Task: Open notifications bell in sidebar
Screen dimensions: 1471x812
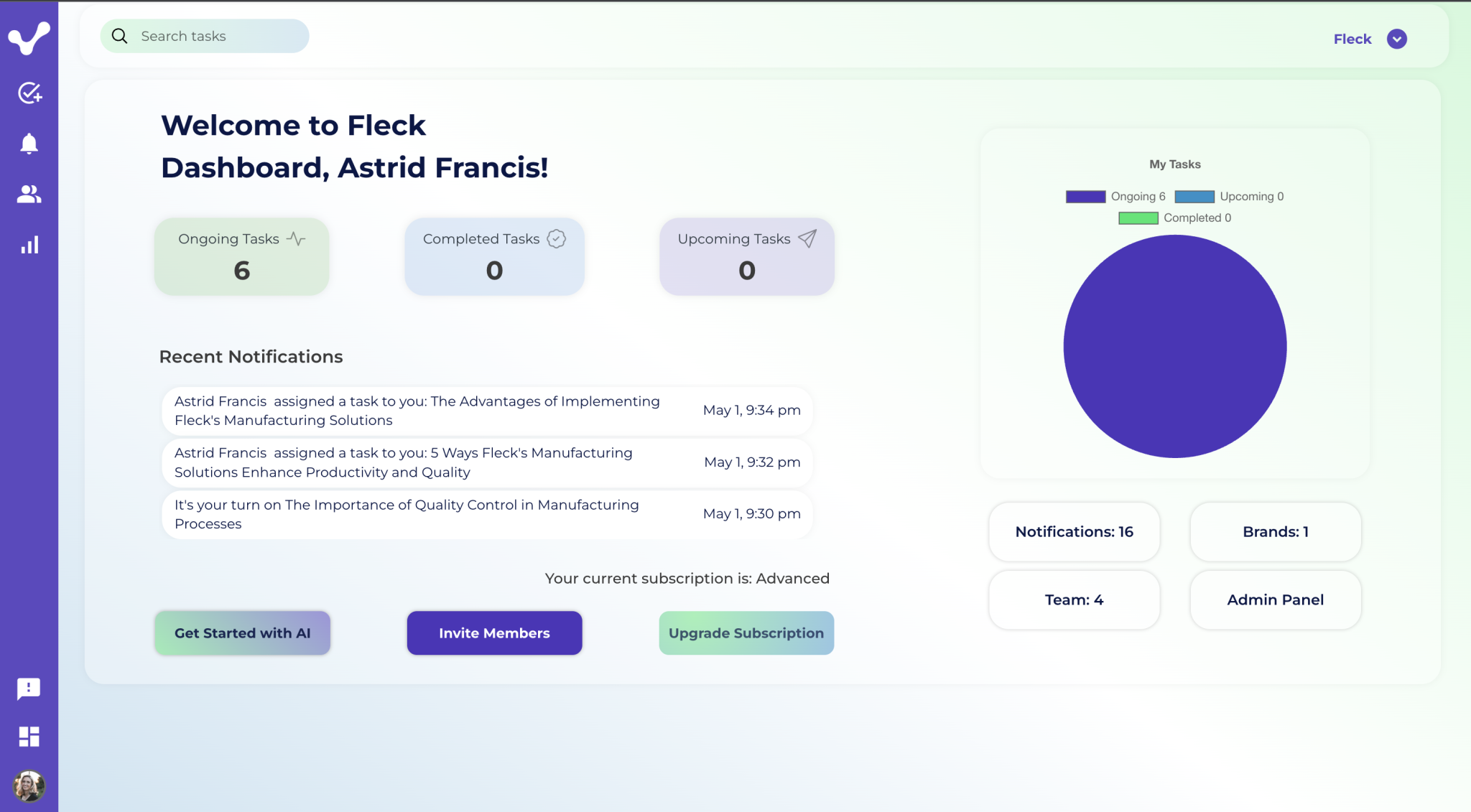Action: tap(29, 144)
